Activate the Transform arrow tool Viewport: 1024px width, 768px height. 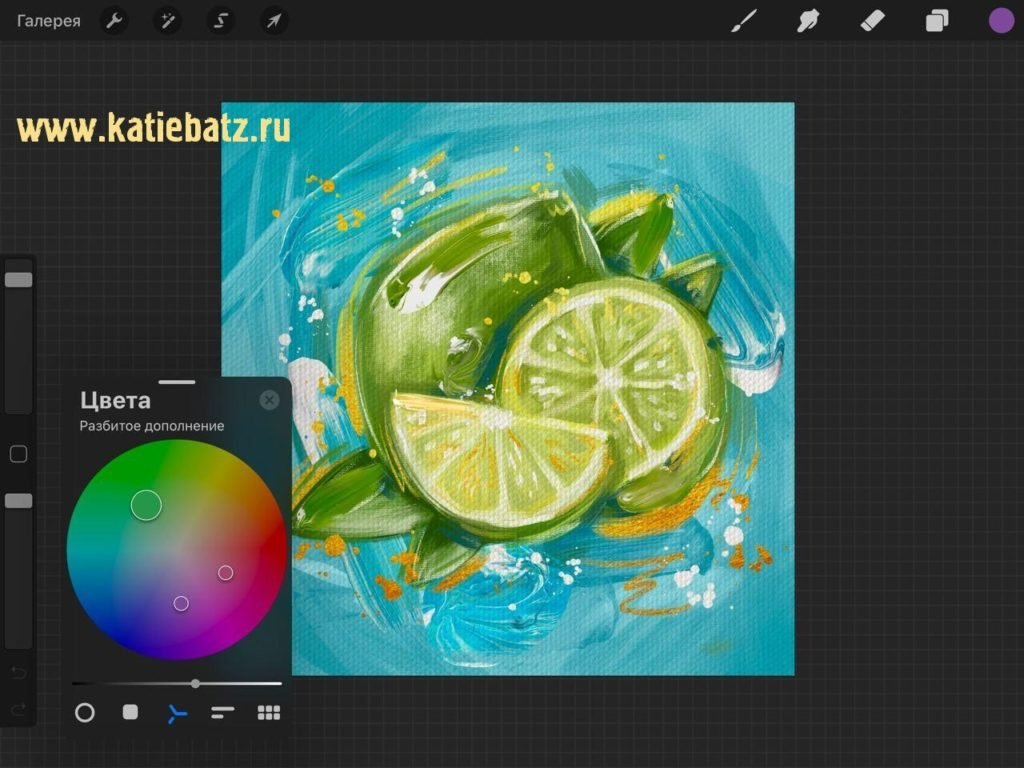point(273,21)
